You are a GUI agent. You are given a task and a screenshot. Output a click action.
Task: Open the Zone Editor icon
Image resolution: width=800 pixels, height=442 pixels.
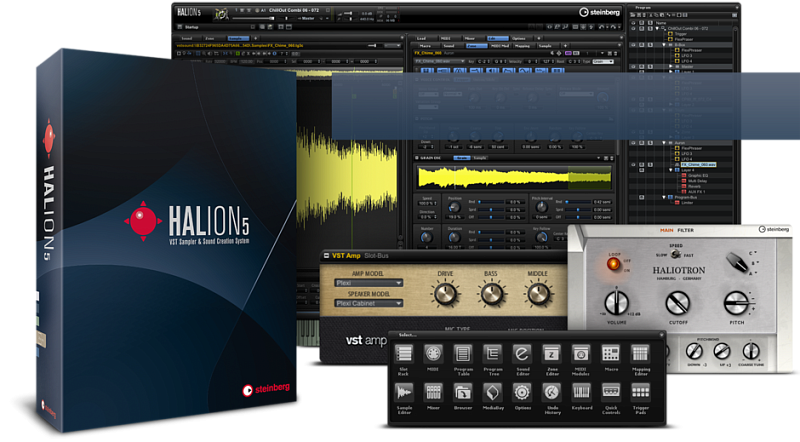tap(551, 353)
